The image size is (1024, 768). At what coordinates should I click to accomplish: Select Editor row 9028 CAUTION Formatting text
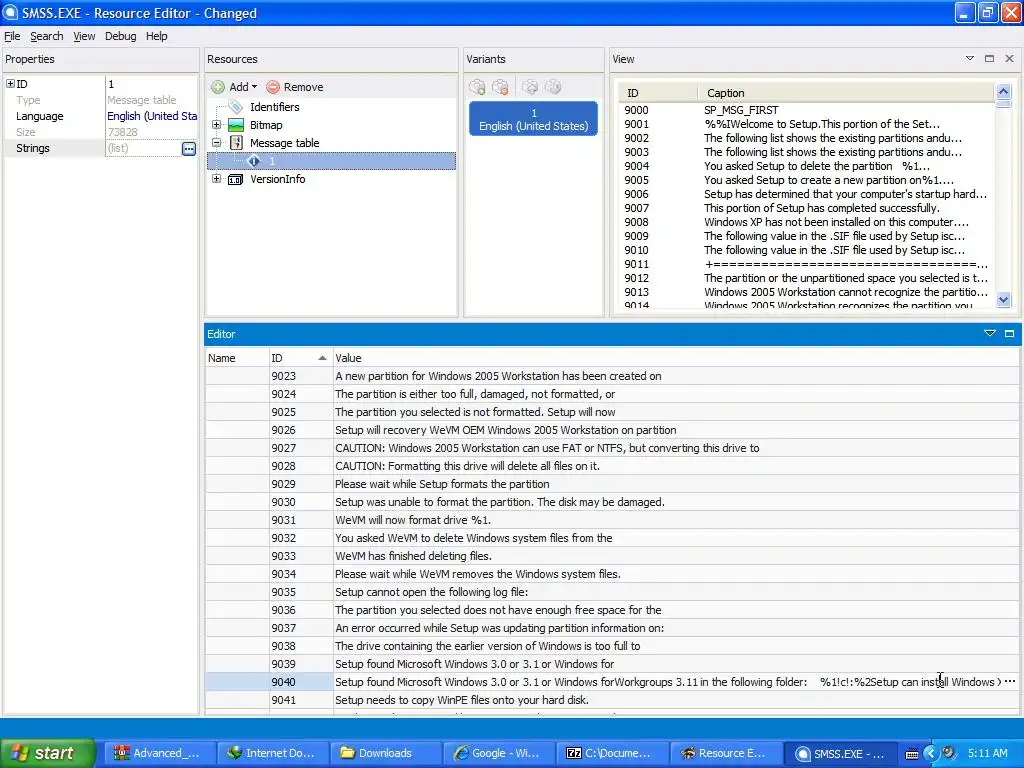pyautogui.click(x=467, y=466)
